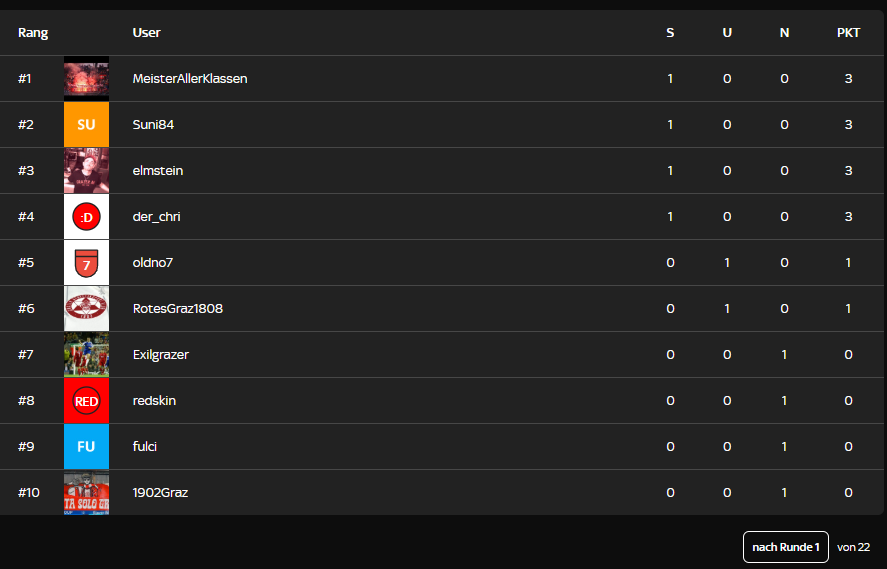Click the User column header

147,33
